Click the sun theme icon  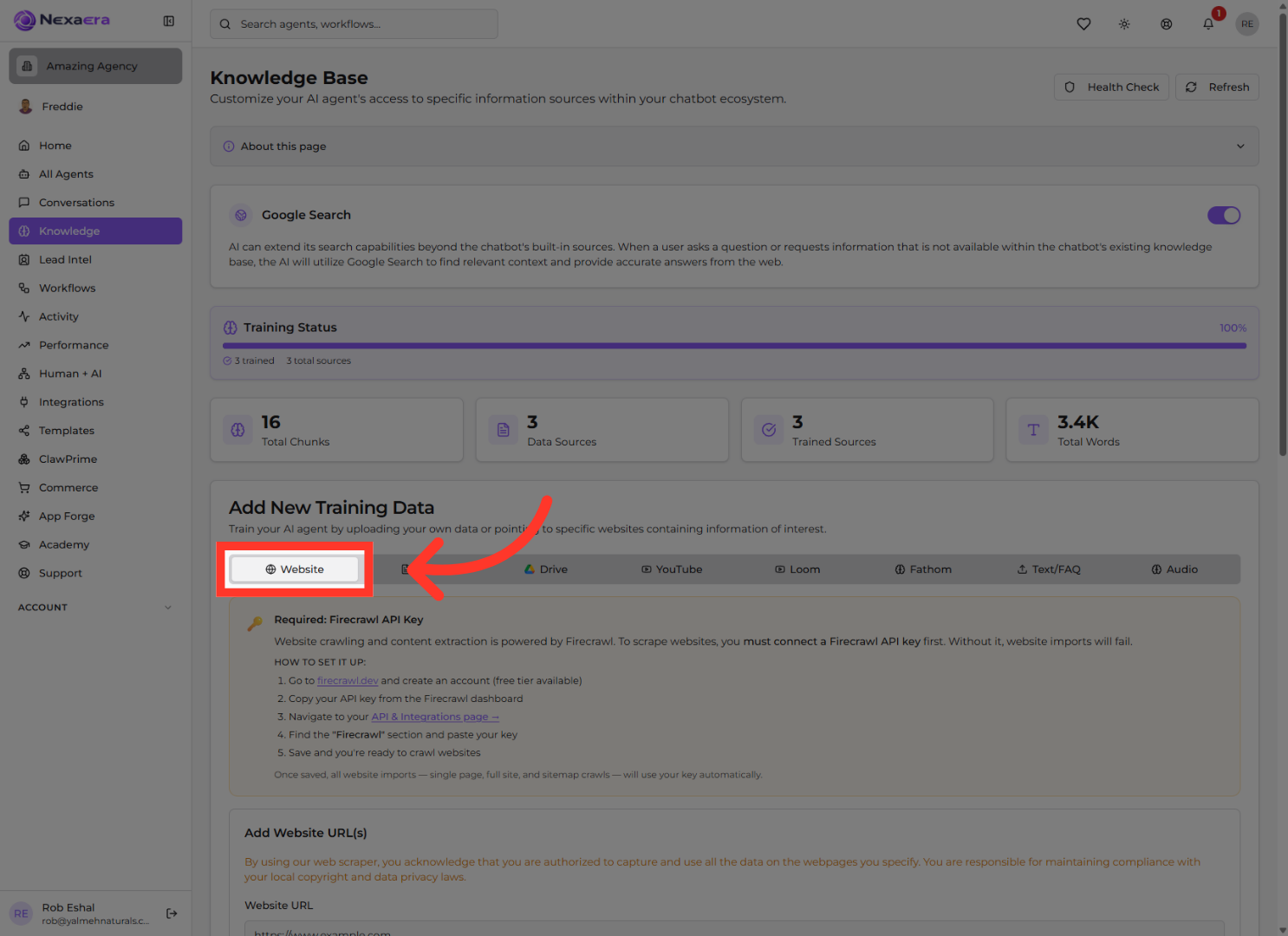point(1124,24)
